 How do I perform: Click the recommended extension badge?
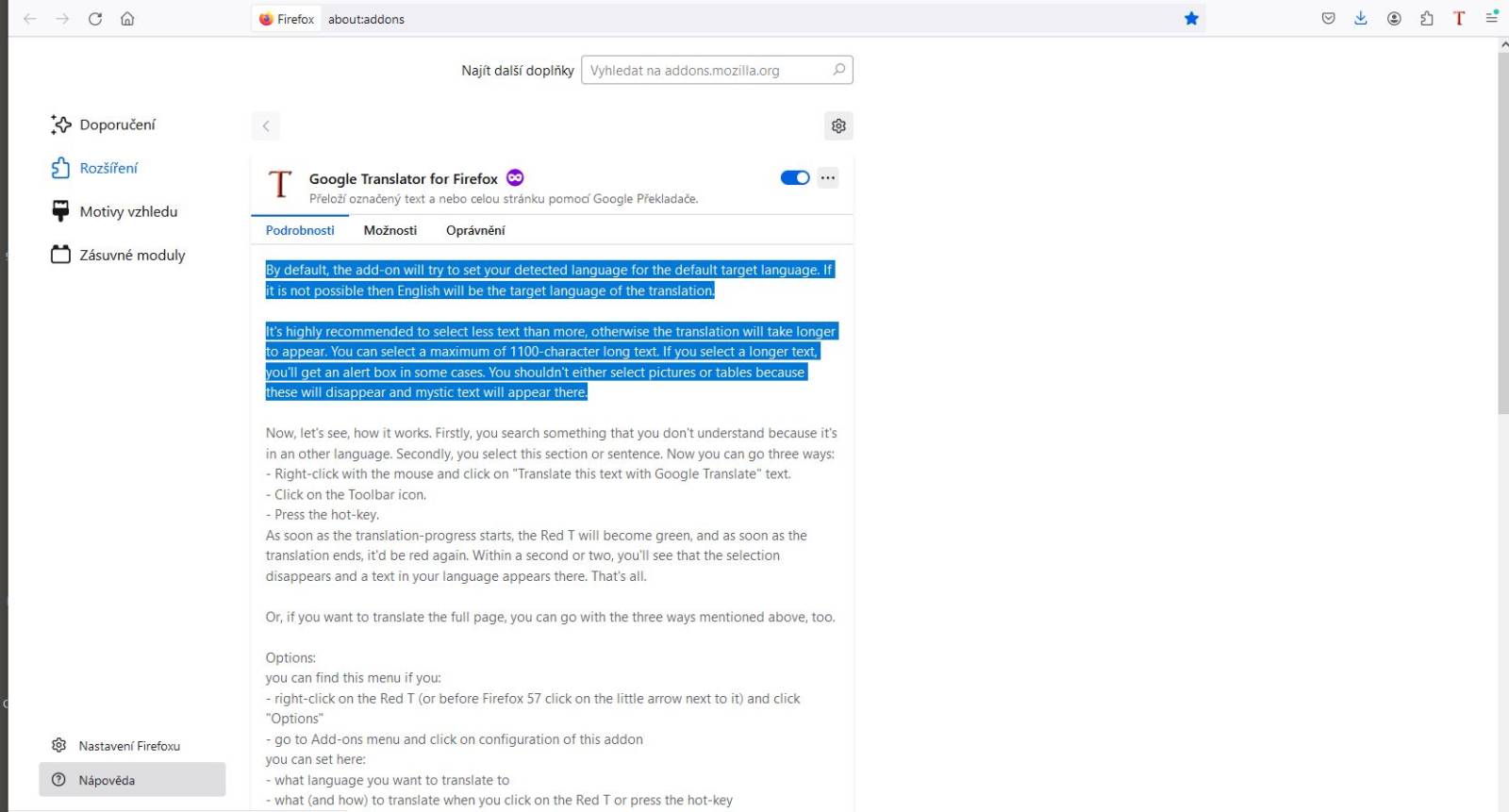(515, 177)
